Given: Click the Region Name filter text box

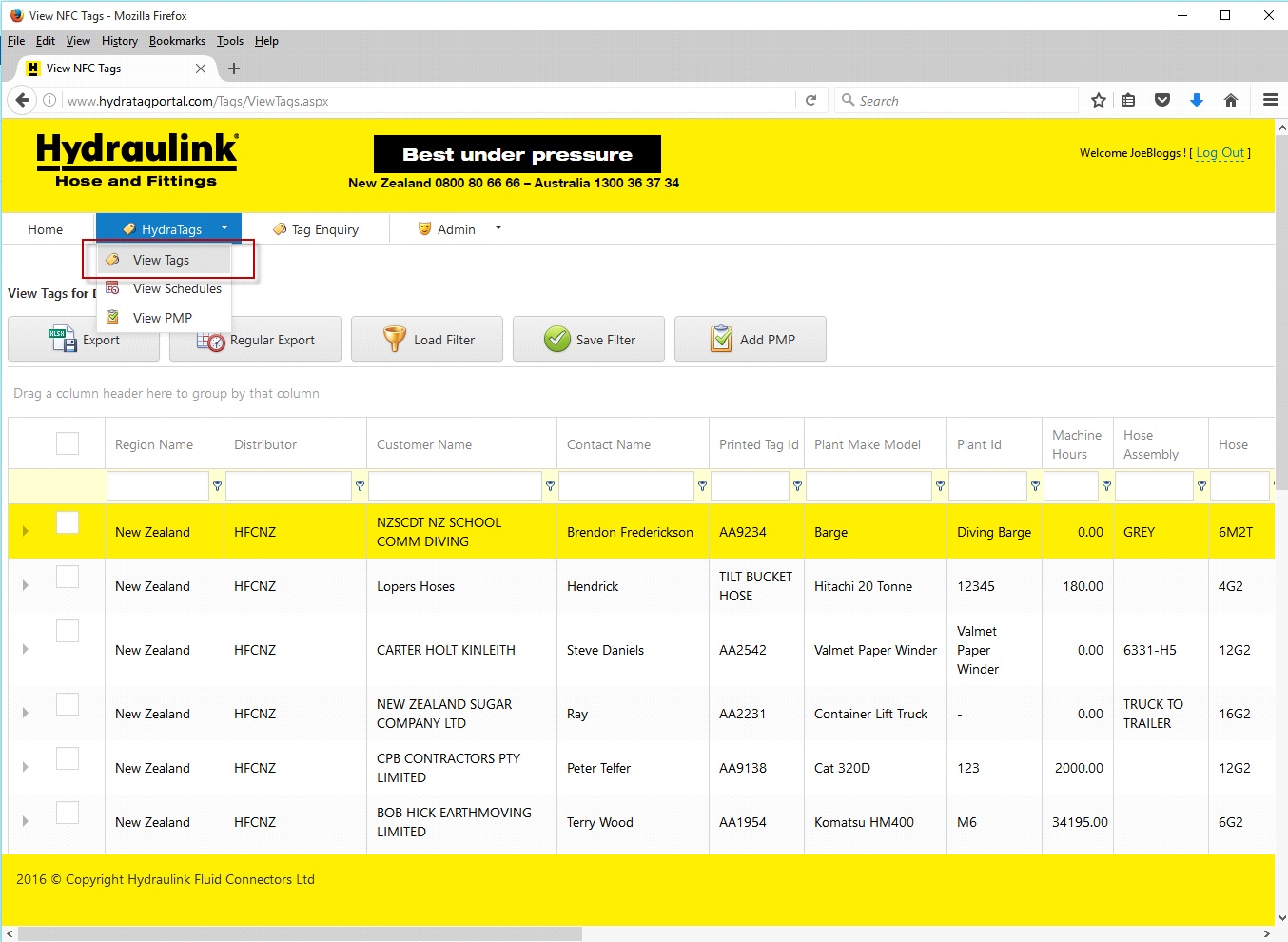Looking at the screenshot, I should click(158, 486).
